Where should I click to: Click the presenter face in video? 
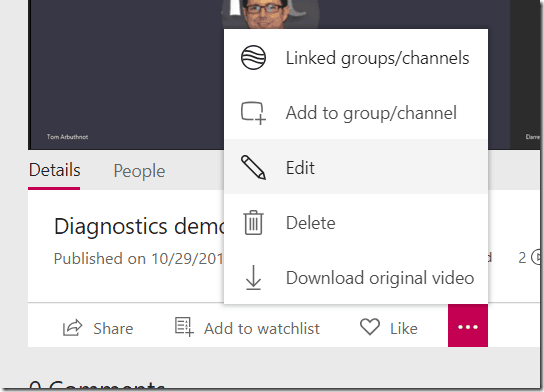coord(265,14)
